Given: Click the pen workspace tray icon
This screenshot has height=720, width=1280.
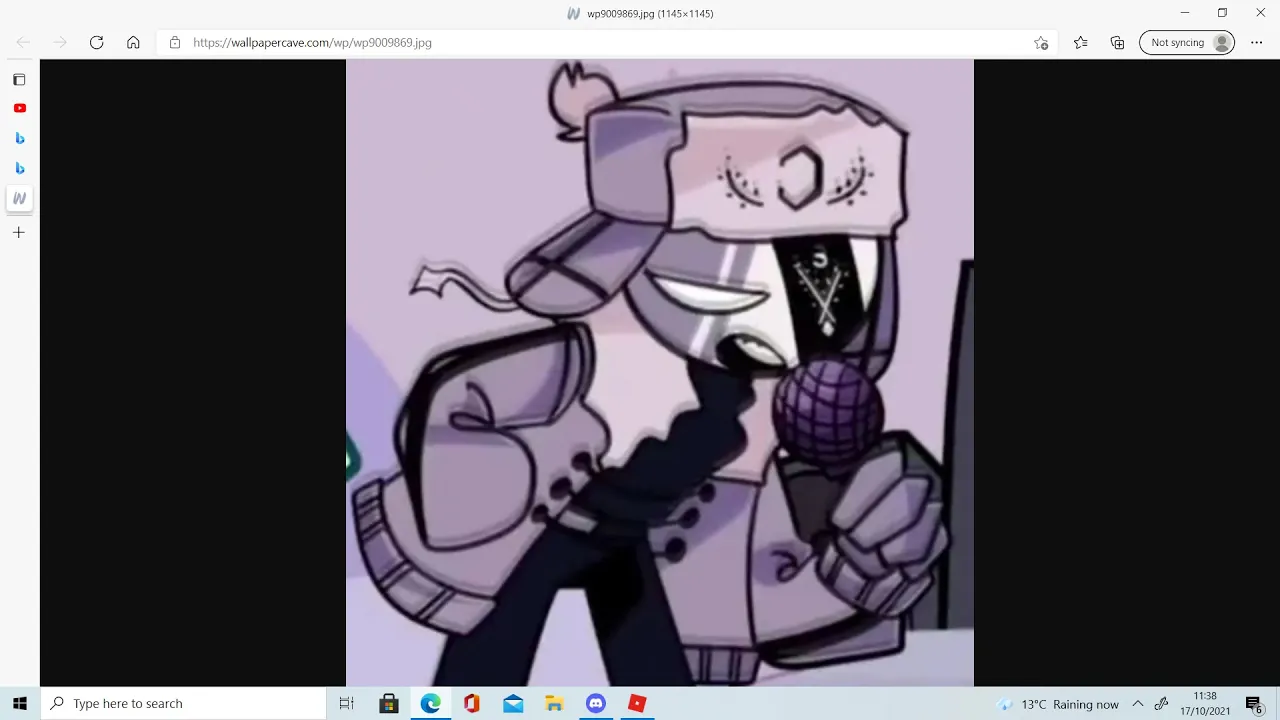Looking at the screenshot, I should point(1161,704).
